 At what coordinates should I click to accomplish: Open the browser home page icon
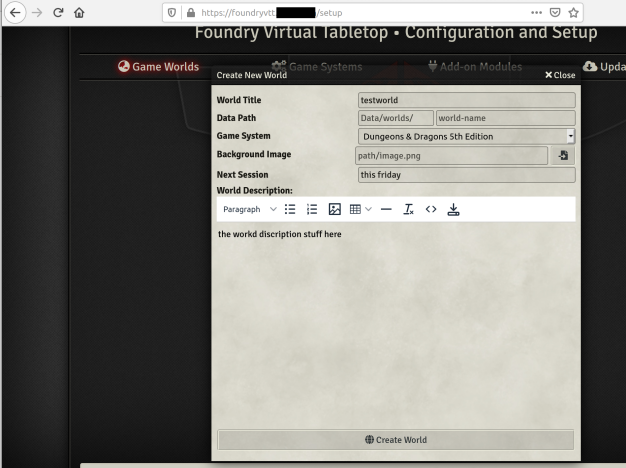coord(79,13)
